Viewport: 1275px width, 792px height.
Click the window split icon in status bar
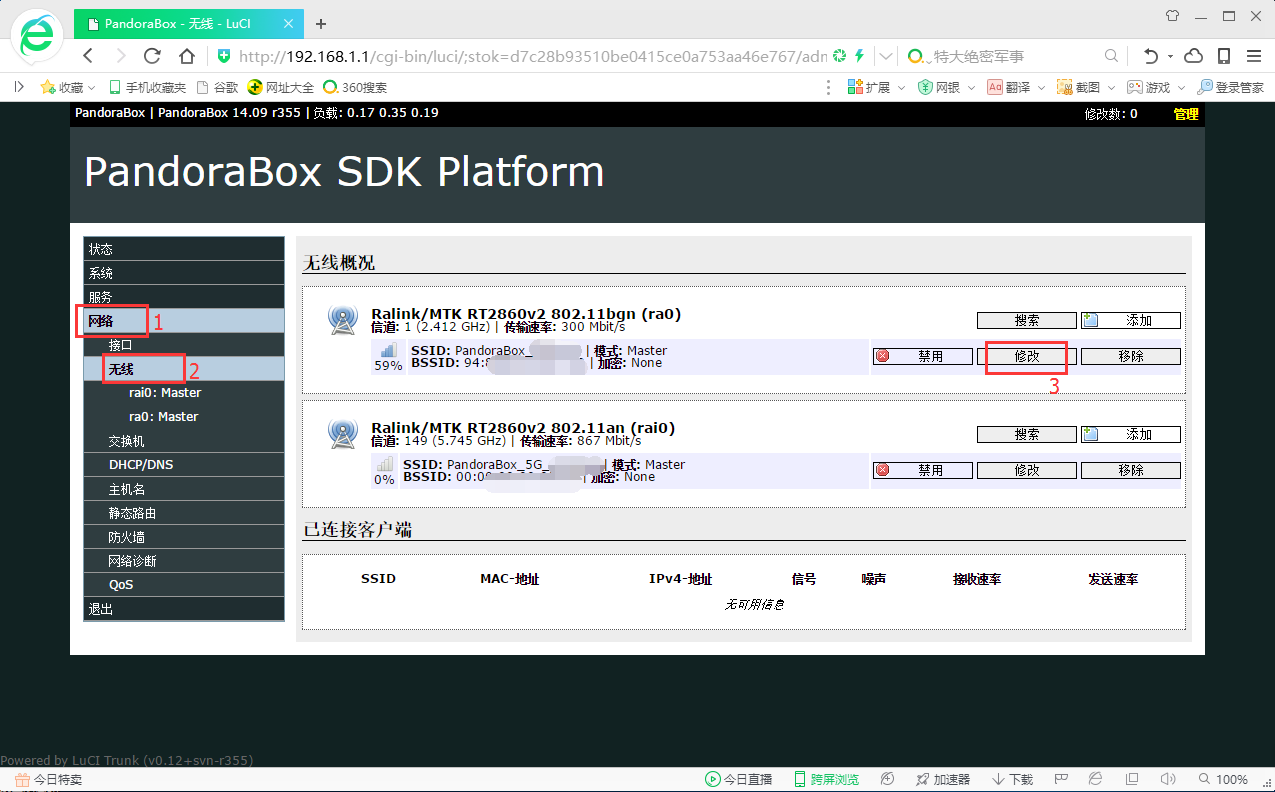click(1131, 779)
